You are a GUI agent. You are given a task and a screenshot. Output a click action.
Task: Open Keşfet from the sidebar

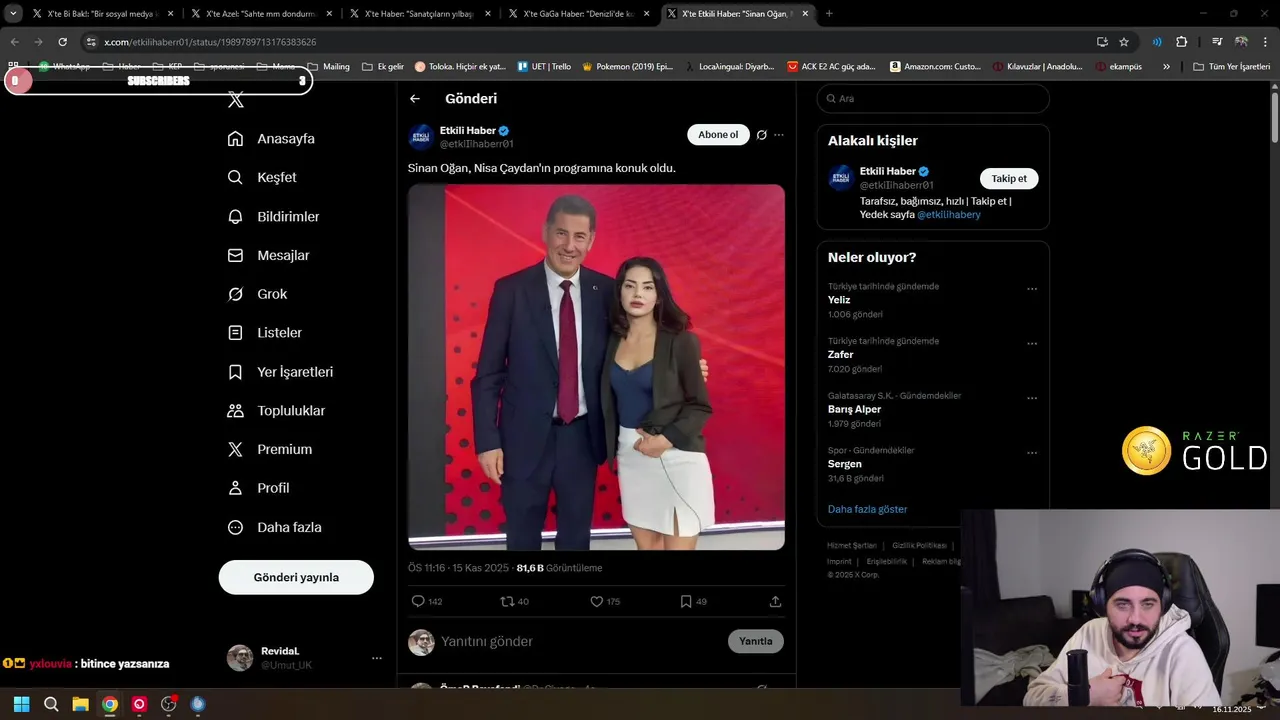tap(262, 177)
